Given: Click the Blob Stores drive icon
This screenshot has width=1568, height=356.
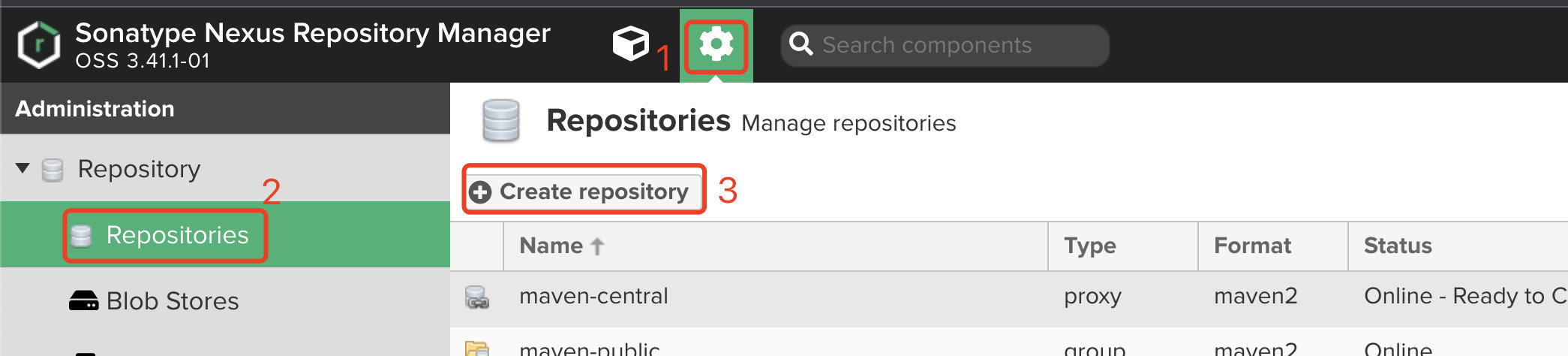Looking at the screenshot, I should point(83,301).
